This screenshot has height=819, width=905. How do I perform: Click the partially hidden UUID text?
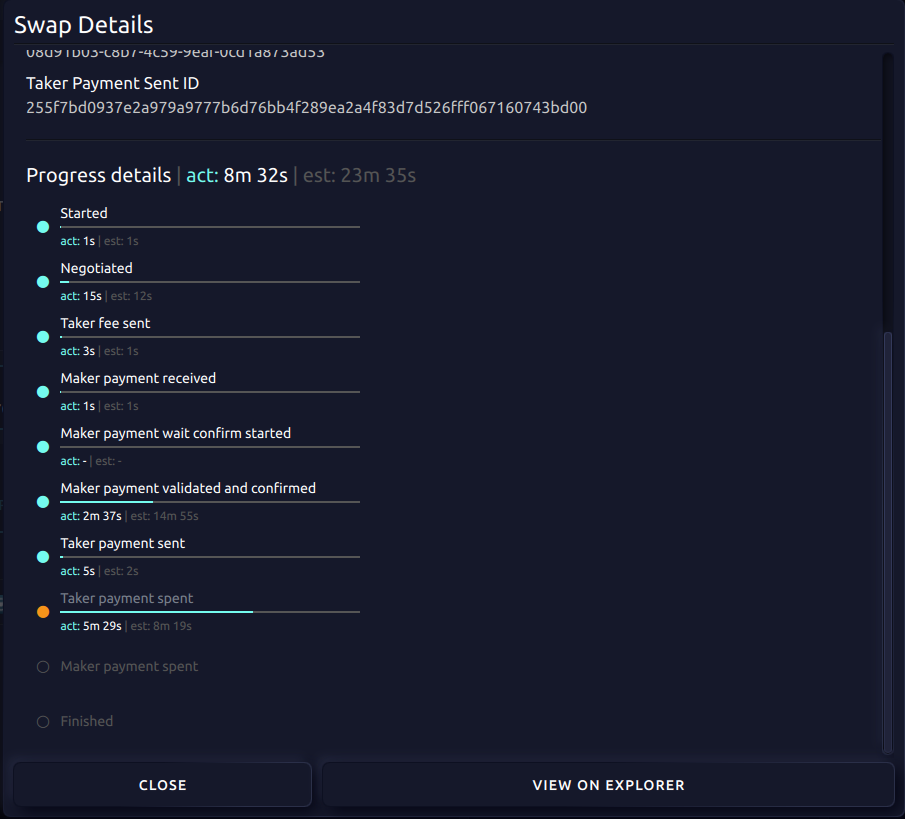(175, 53)
